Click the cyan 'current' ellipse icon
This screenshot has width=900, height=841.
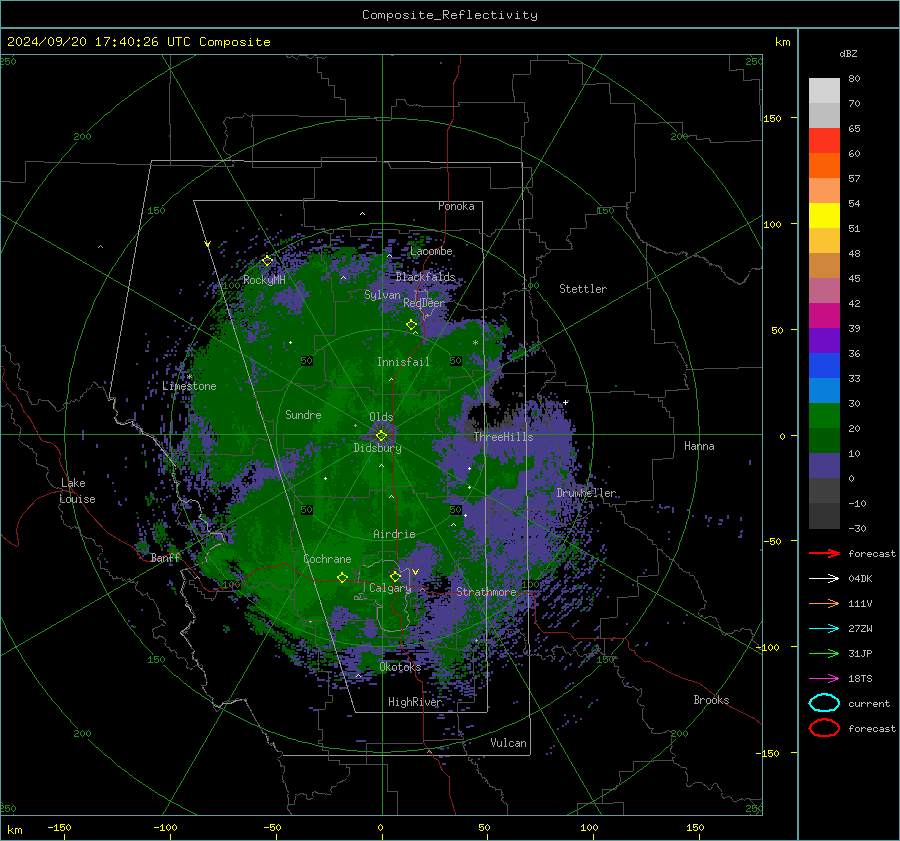824,703
